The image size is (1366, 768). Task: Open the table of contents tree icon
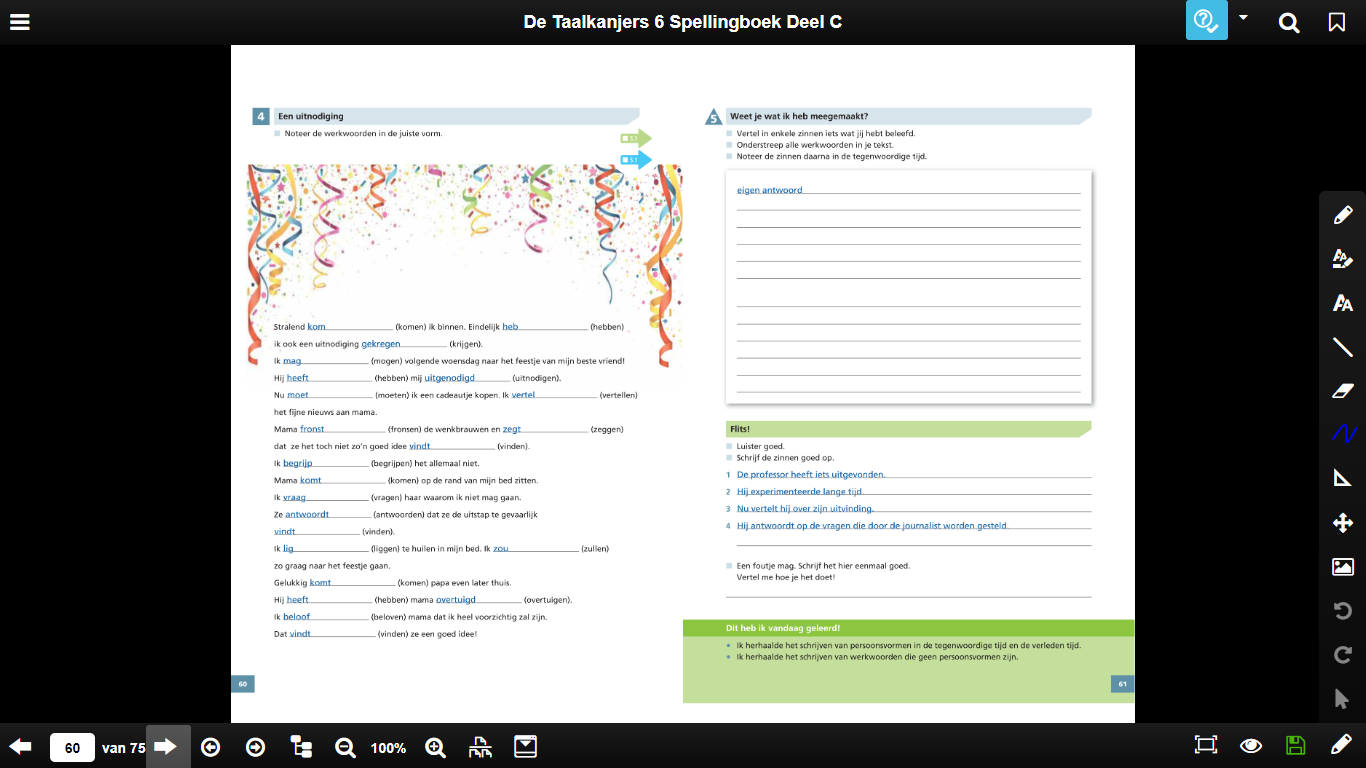click(x=301, y=746)
